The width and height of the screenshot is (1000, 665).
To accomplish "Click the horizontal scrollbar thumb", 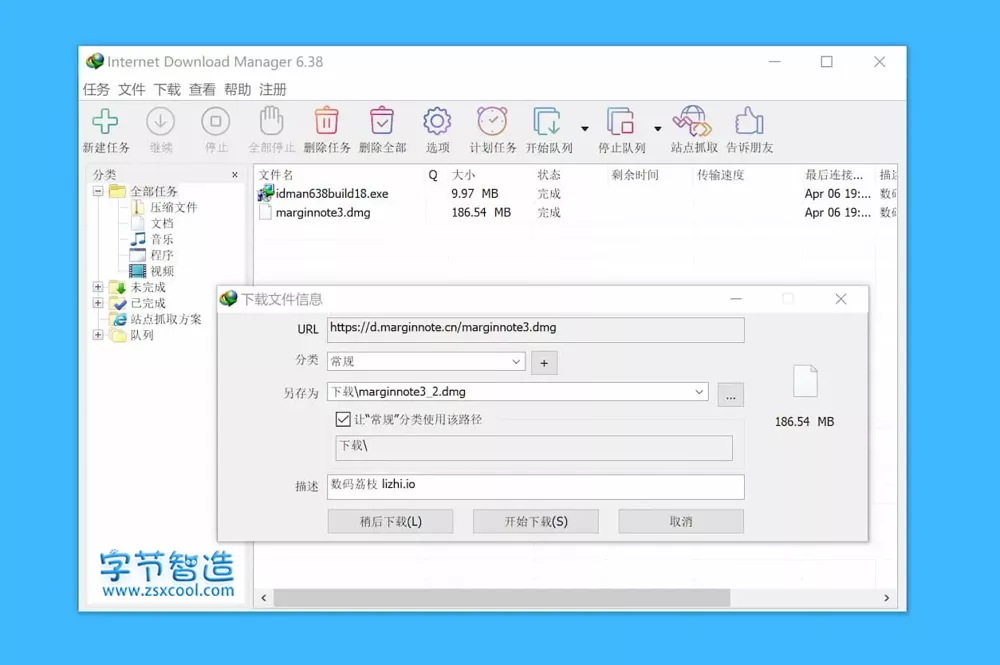I will click(501, 597).
